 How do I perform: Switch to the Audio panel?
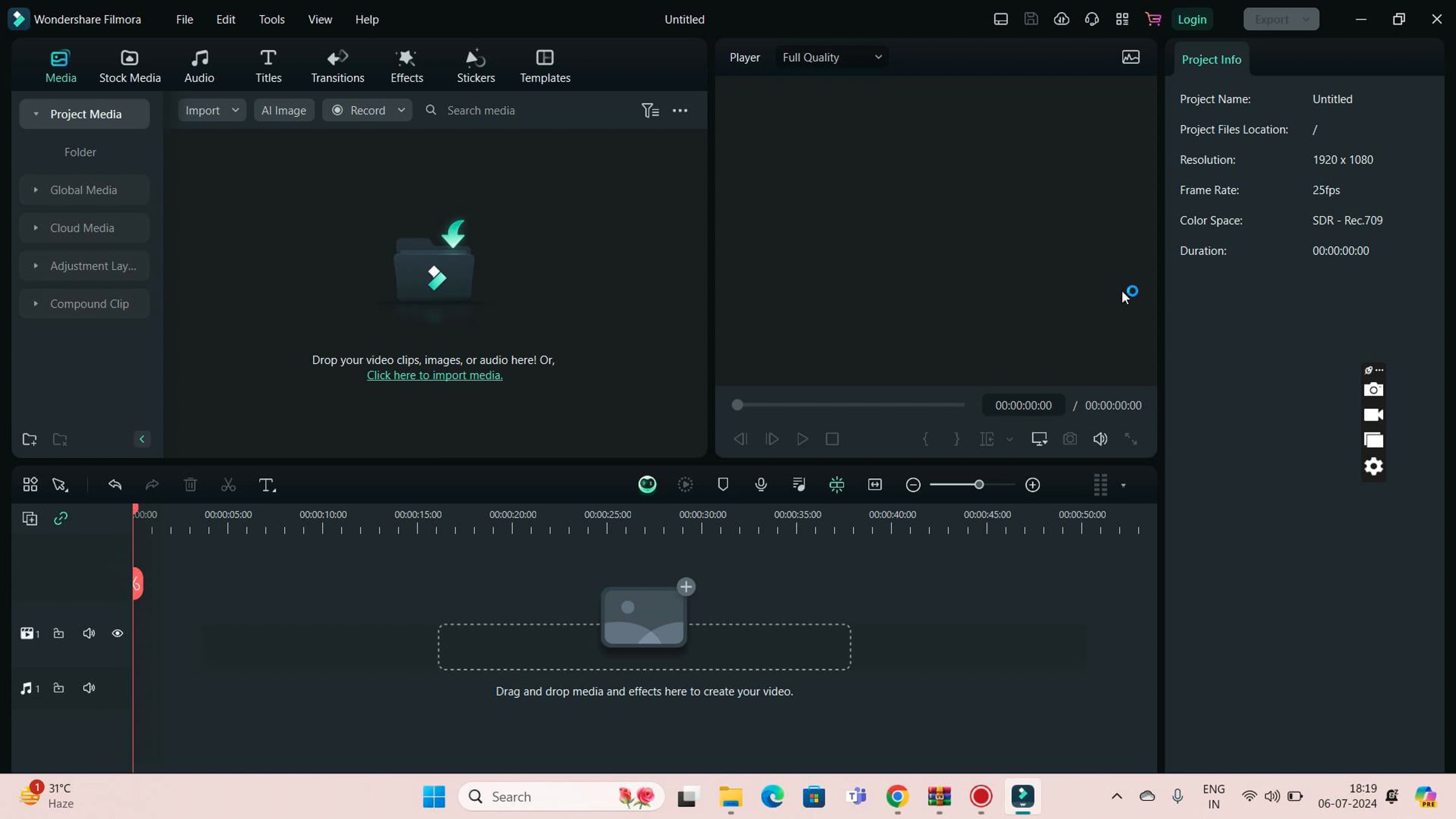tap(199, 65)
